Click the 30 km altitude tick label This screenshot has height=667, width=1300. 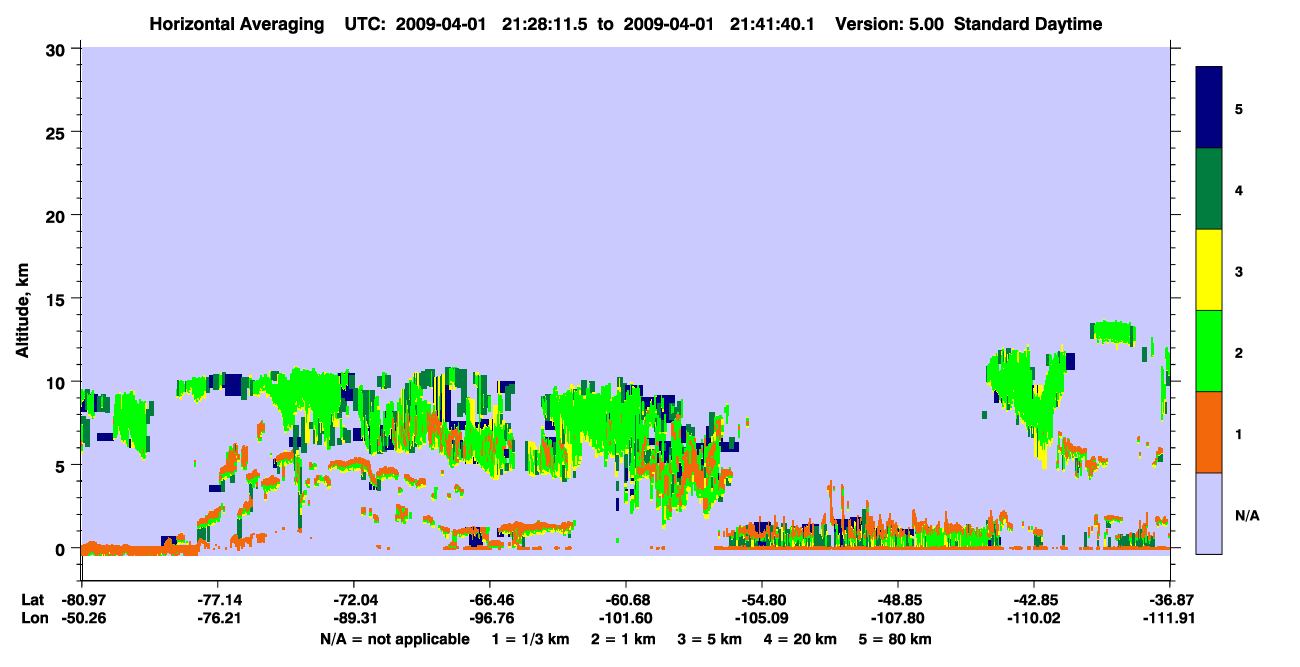point(59,48)
